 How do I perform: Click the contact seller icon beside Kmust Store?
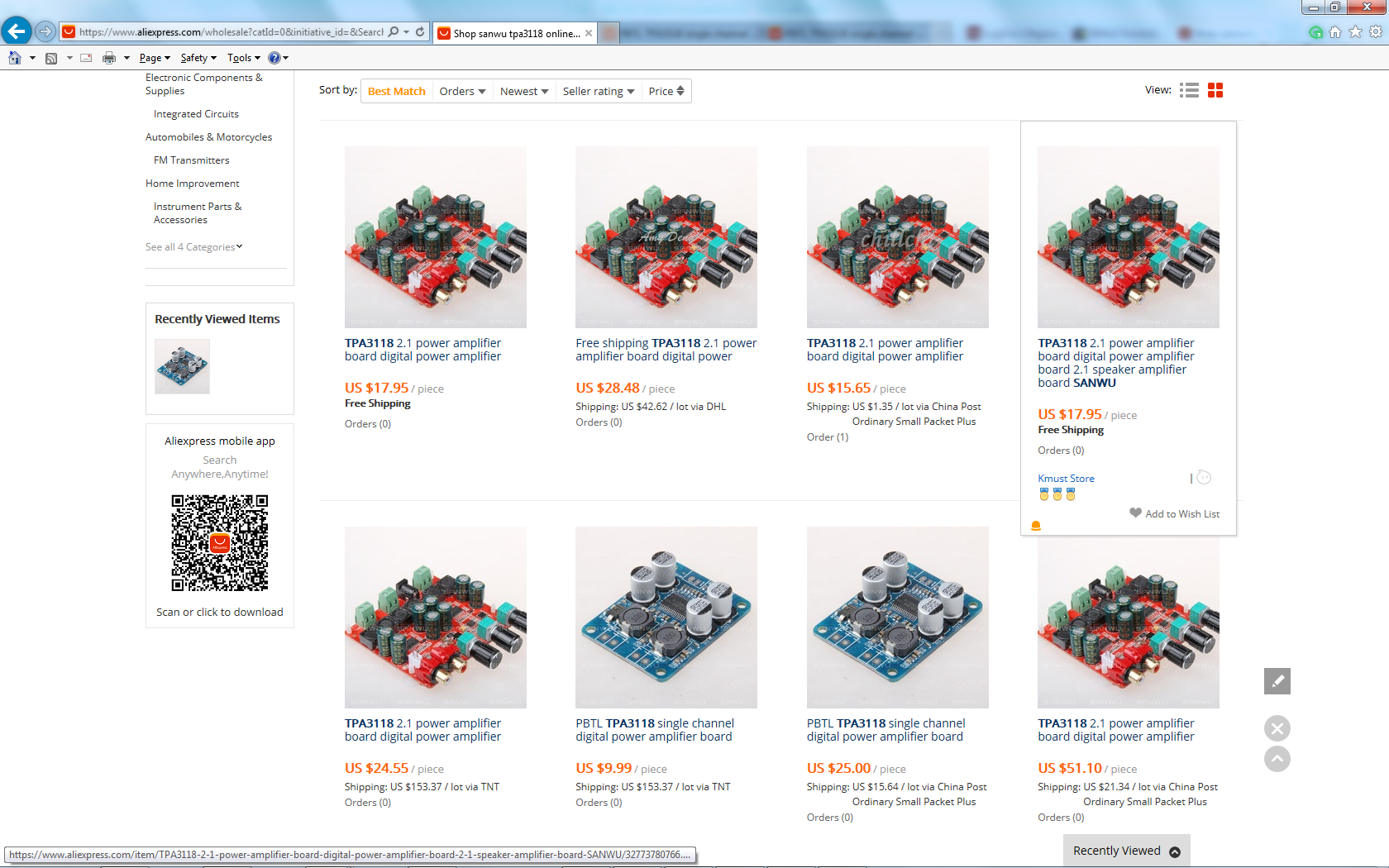click(x=1205, y=478)
